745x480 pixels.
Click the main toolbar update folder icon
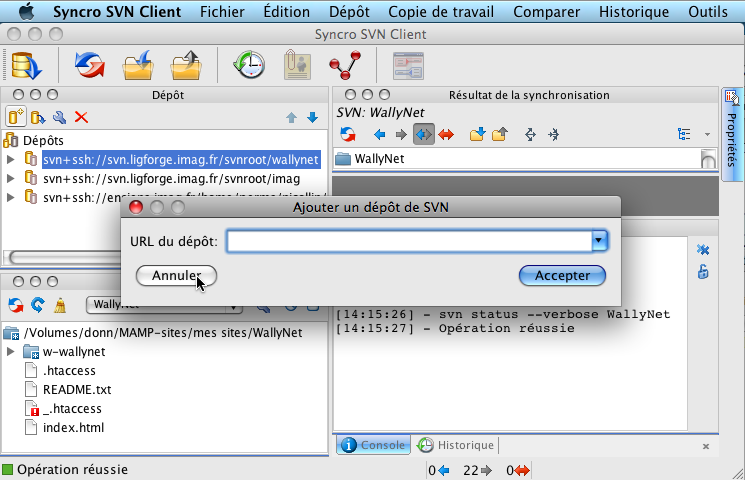click(138, 65)
